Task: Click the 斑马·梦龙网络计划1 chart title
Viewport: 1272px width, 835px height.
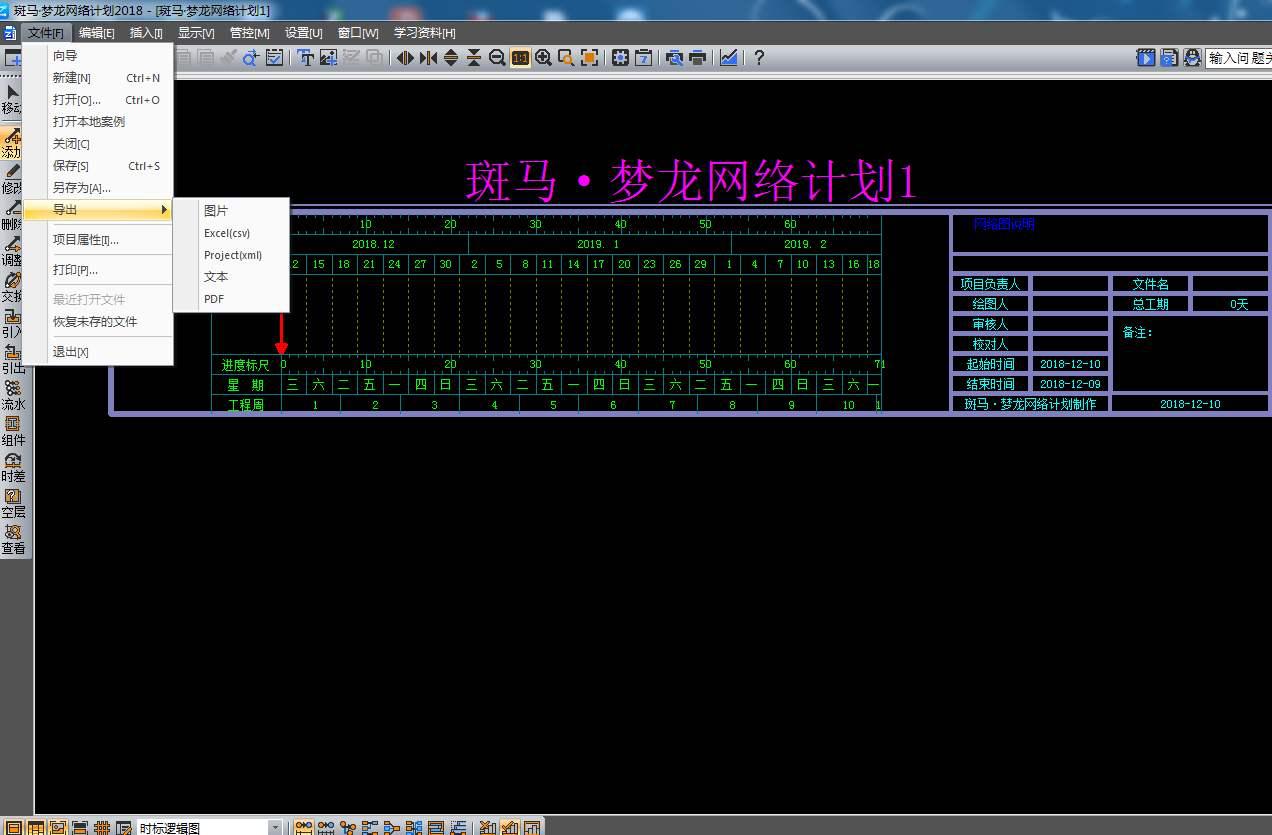Action: (691, 182)
